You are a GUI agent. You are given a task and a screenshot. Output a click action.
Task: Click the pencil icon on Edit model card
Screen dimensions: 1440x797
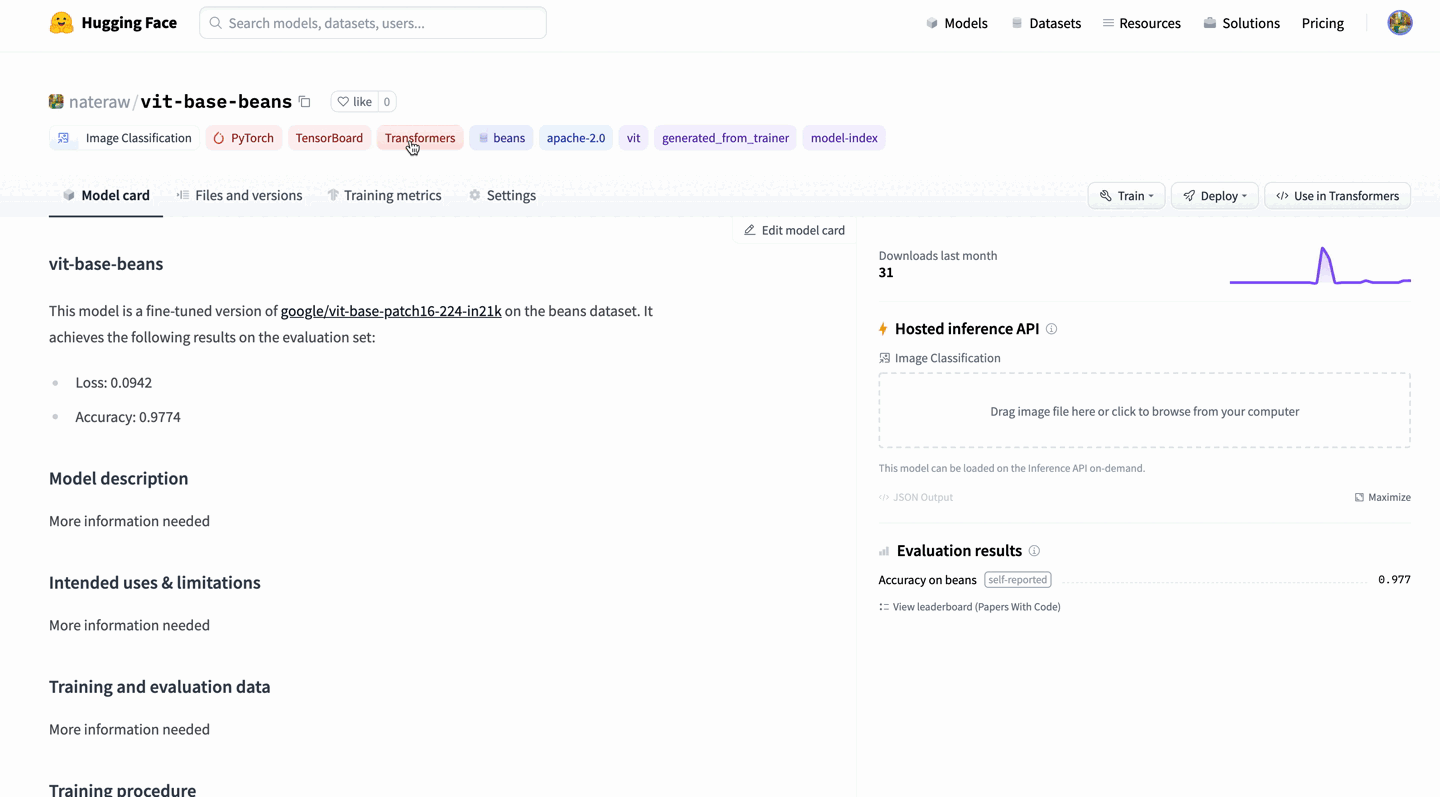(x=750, y=230)
